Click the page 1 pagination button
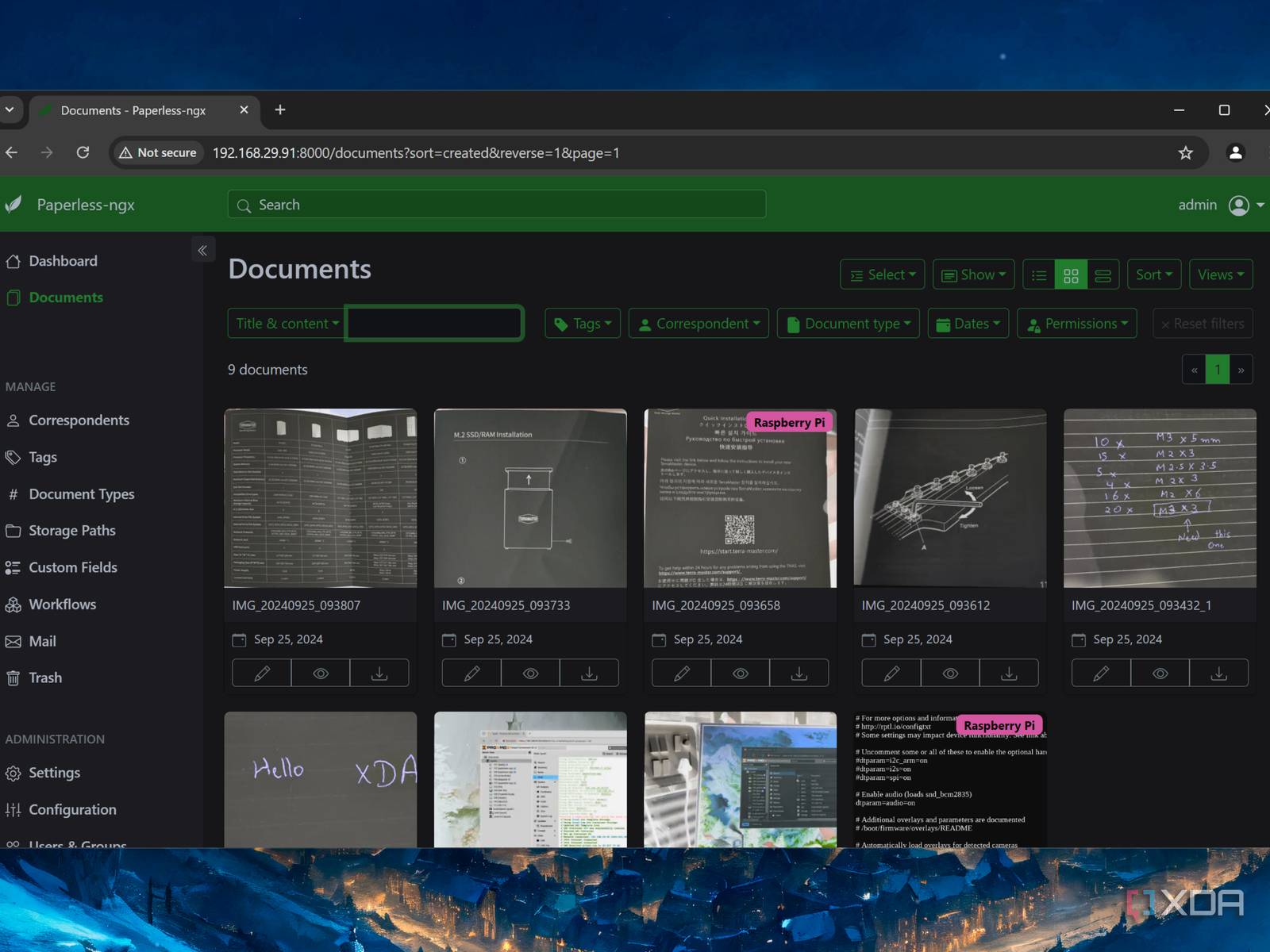Screen dimensions: 1270x952 [1217, 370]
